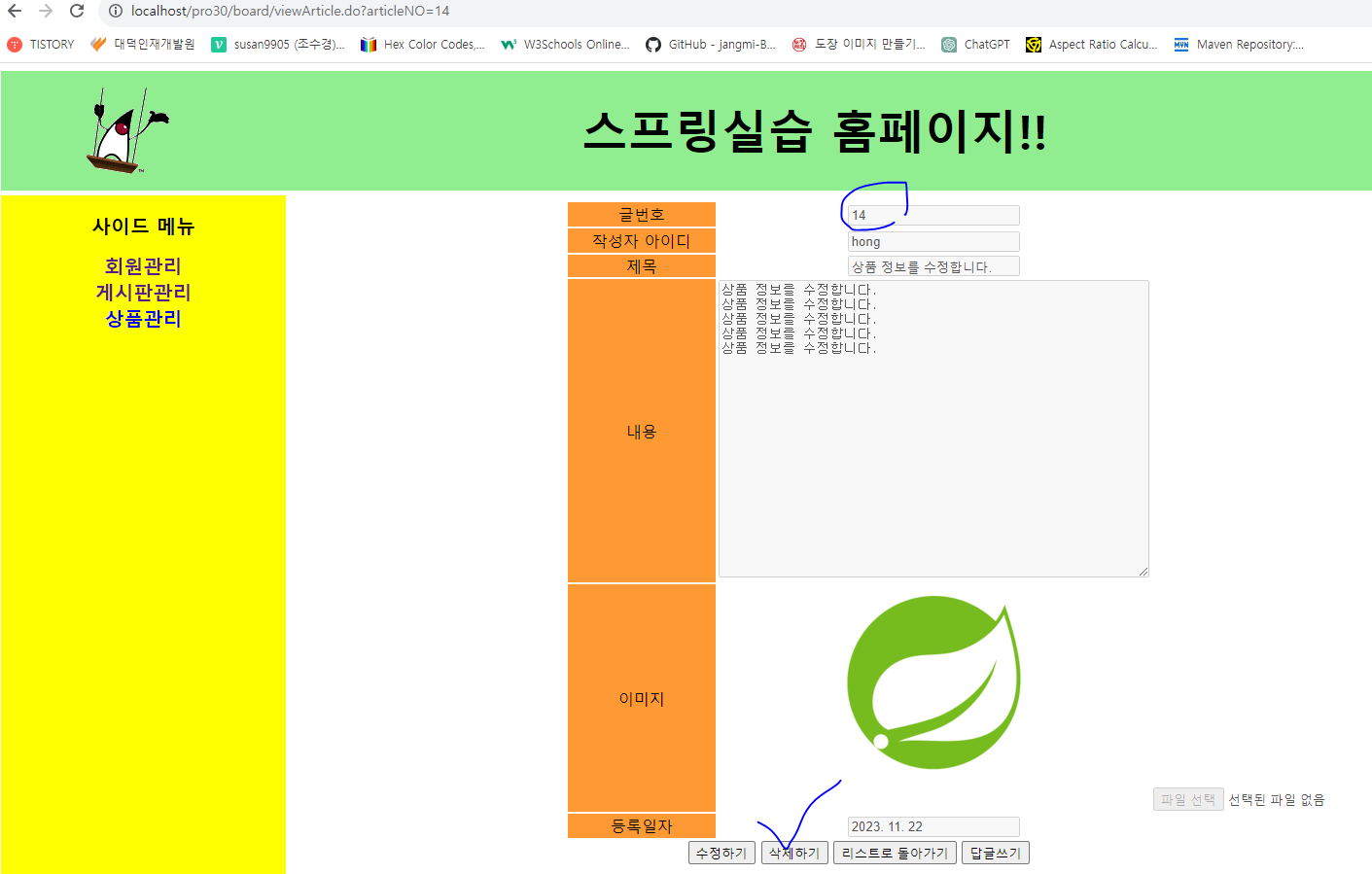Screen dimensions: 1372x874
Task: Click the 글번호 field showing 14
Action: coord(933,215)
